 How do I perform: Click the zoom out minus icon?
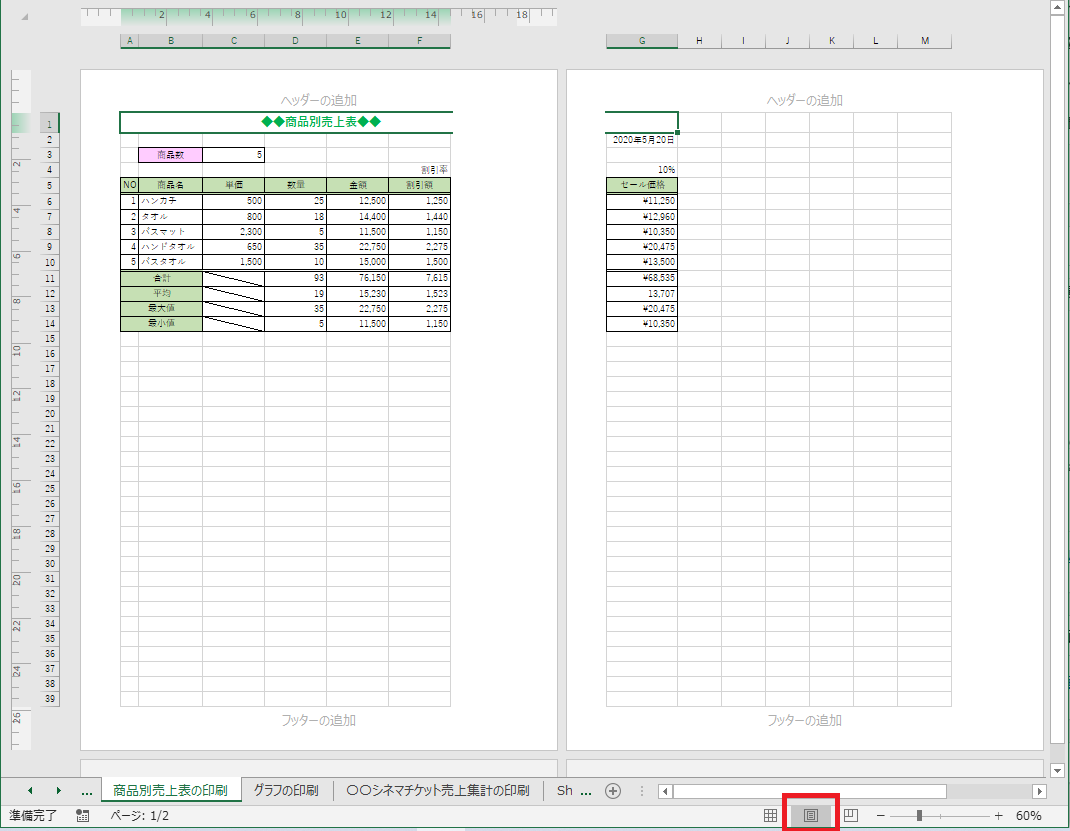[881, 816]
